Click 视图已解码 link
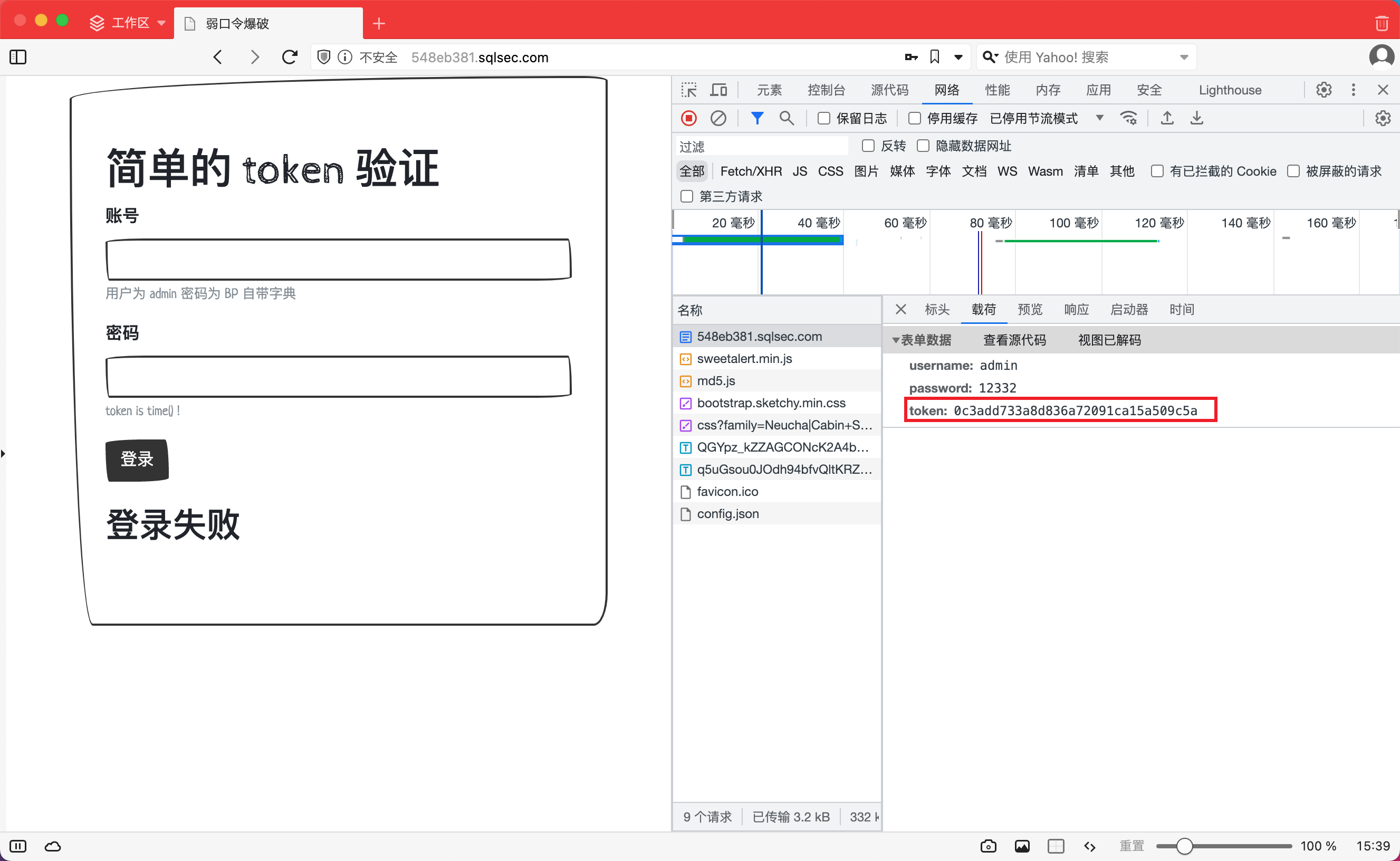The width and height of the screenshot is (1400, 861). pos(1109,340)
